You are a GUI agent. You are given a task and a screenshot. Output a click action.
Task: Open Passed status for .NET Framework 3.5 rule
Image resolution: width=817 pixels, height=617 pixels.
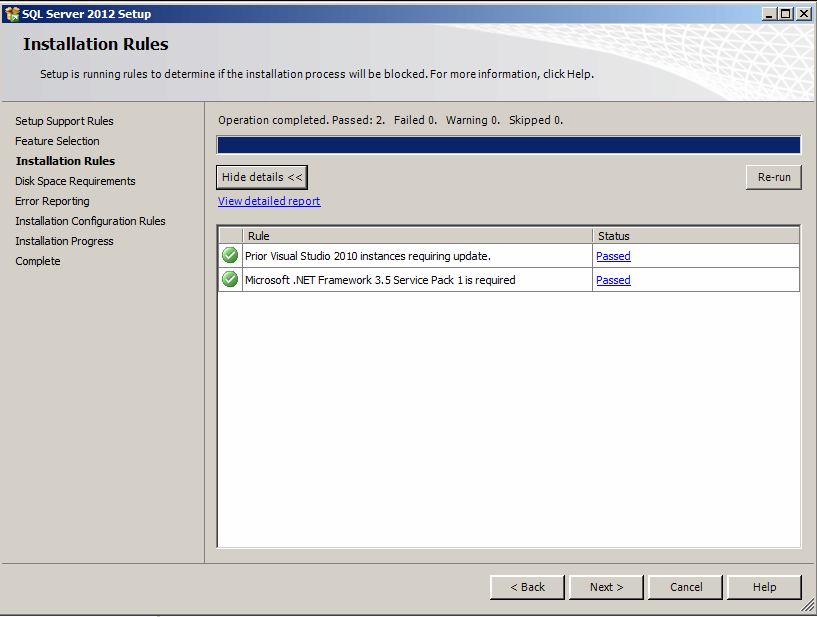613,280
